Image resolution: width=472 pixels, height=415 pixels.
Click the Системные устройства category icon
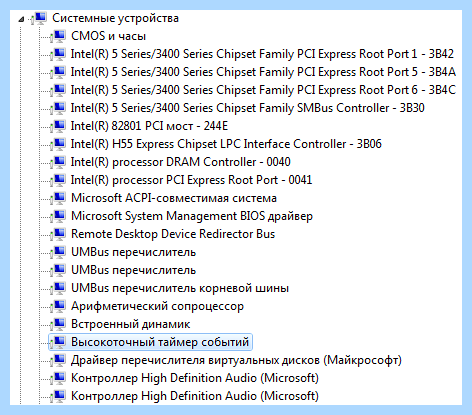(39, 18)
